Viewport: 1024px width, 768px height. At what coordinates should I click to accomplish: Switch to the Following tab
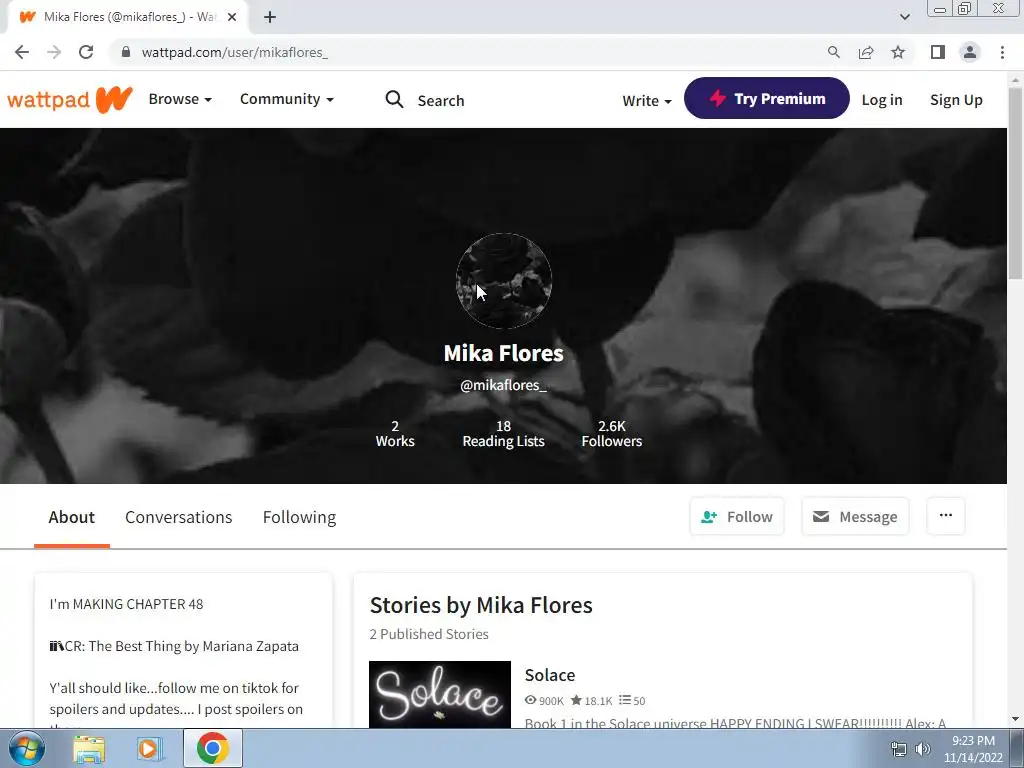299,517
